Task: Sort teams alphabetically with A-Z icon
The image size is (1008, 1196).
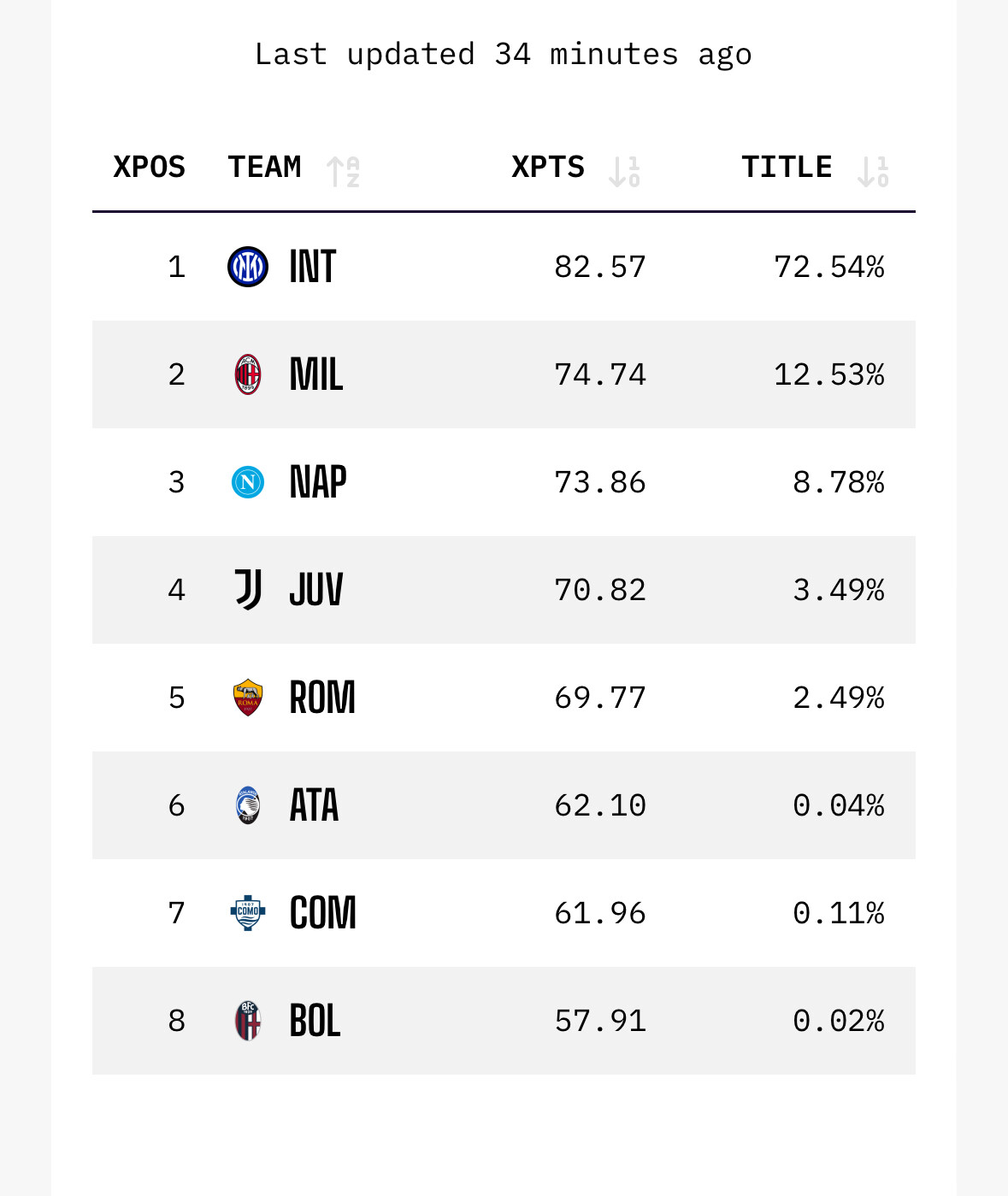Action: click(344, 171)
